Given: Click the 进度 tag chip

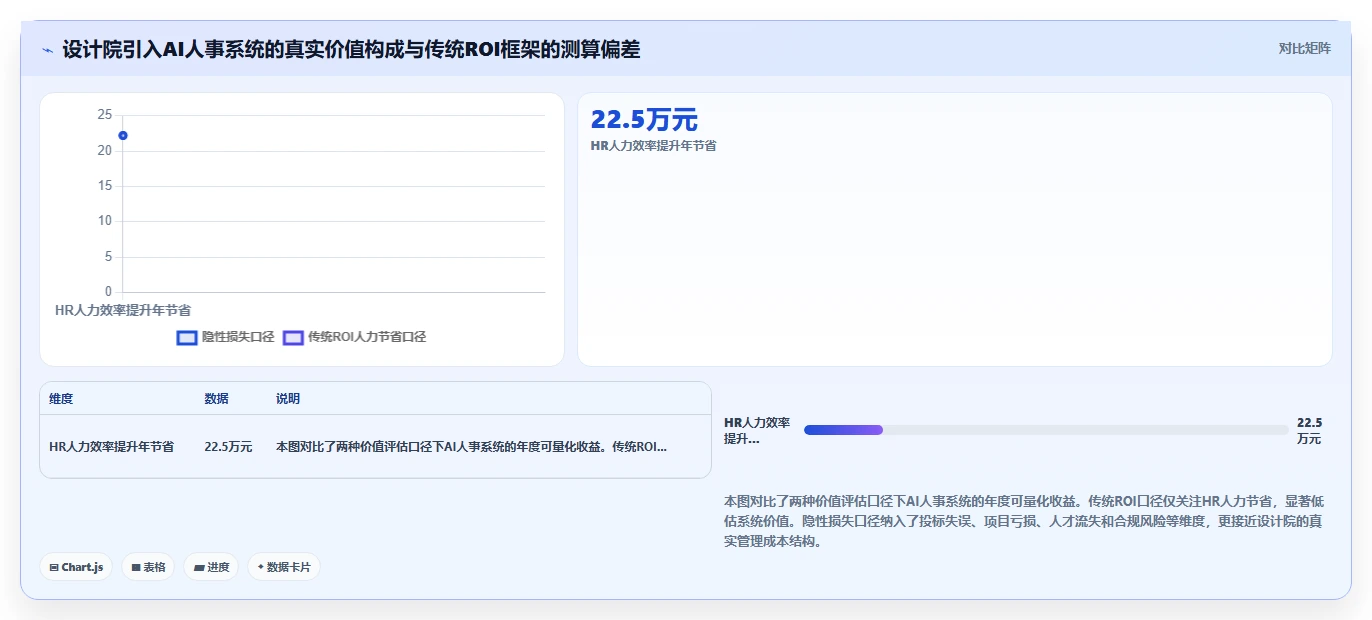Looking at the screenshot, I should pyautogui.click(x=211, y=567).
